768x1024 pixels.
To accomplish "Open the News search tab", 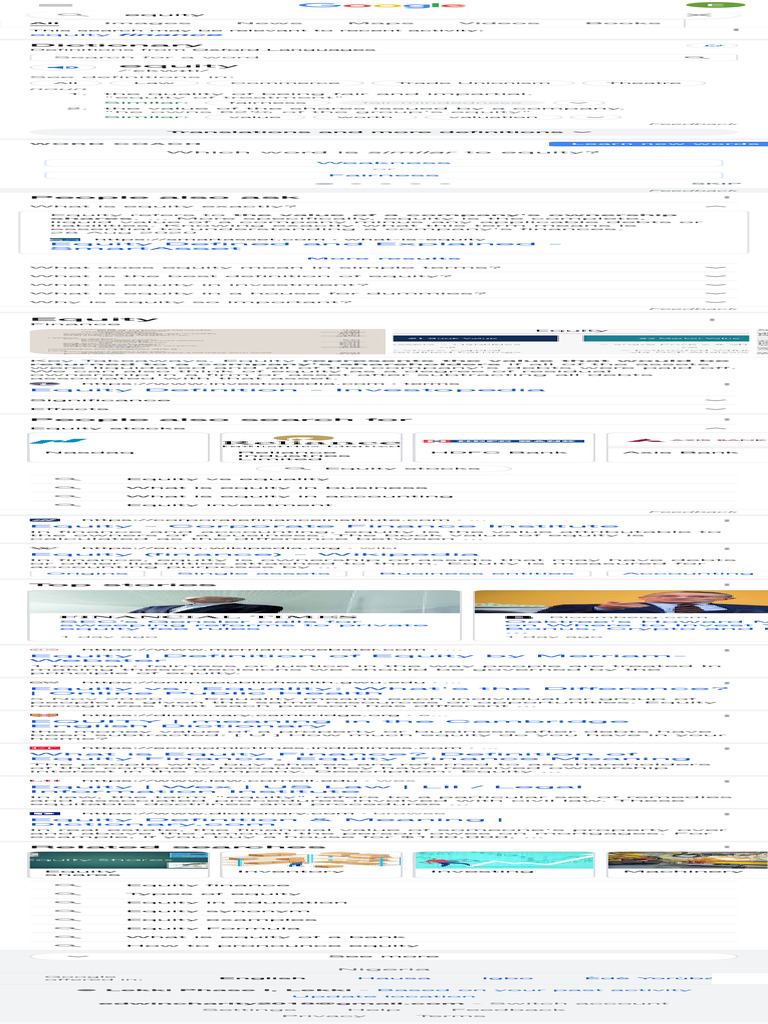I will point(270,23).
